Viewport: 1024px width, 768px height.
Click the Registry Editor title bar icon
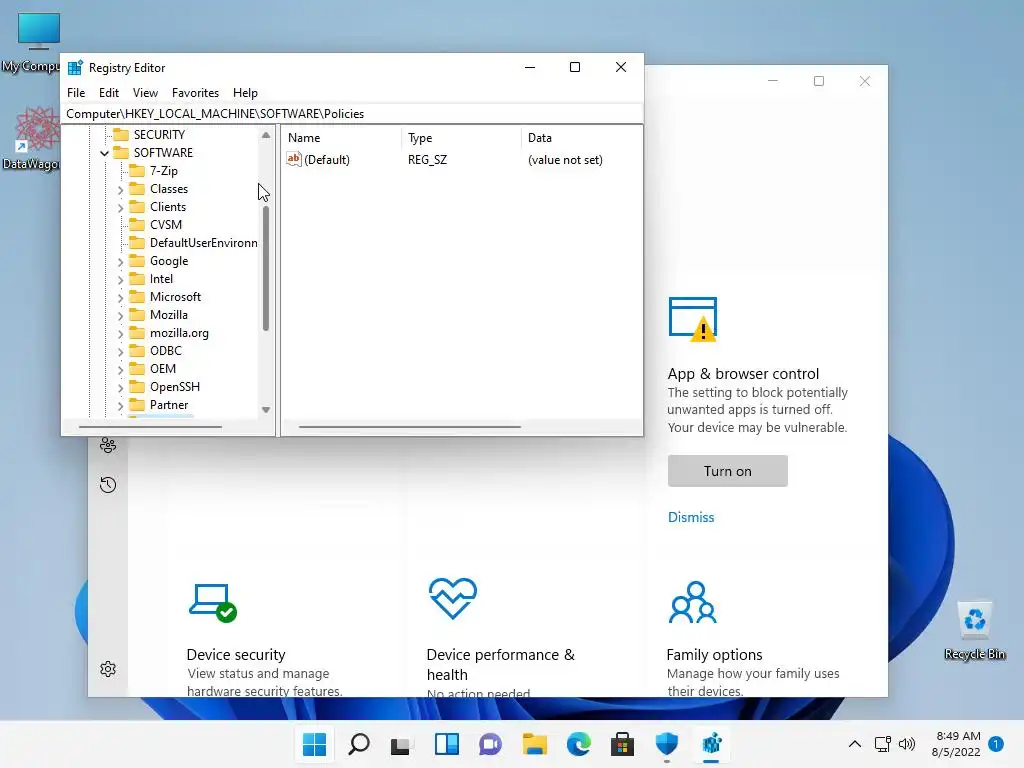[76, 67]
